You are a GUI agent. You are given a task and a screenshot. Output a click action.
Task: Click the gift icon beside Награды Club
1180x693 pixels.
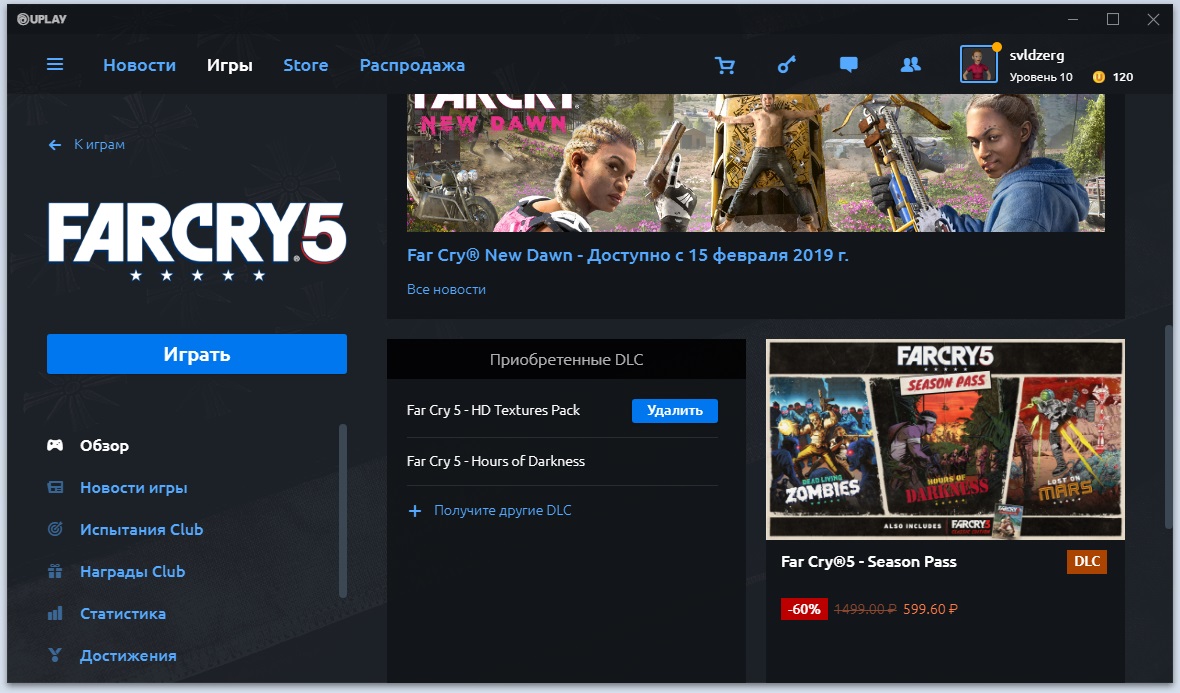coord(55,571)
